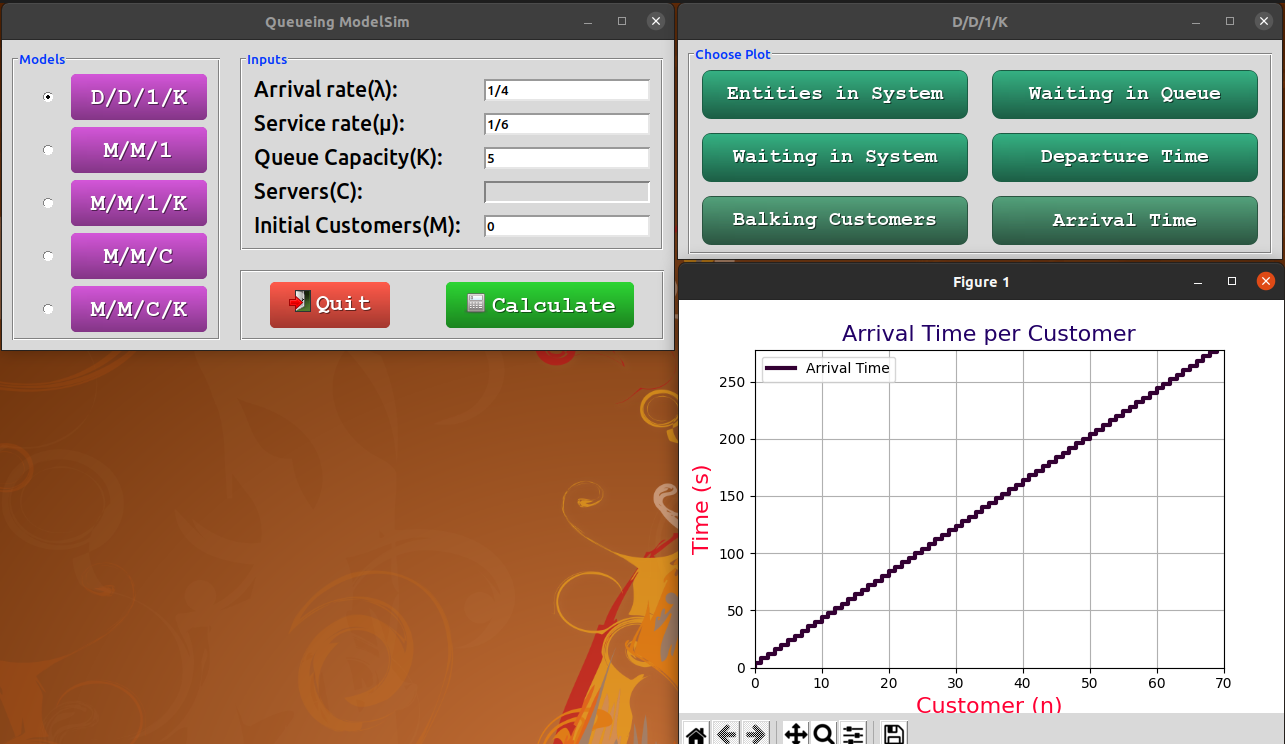Show the Waiting in Queue plot
The width and height of the screenshot is (1285, 744).
point(1125,94)
